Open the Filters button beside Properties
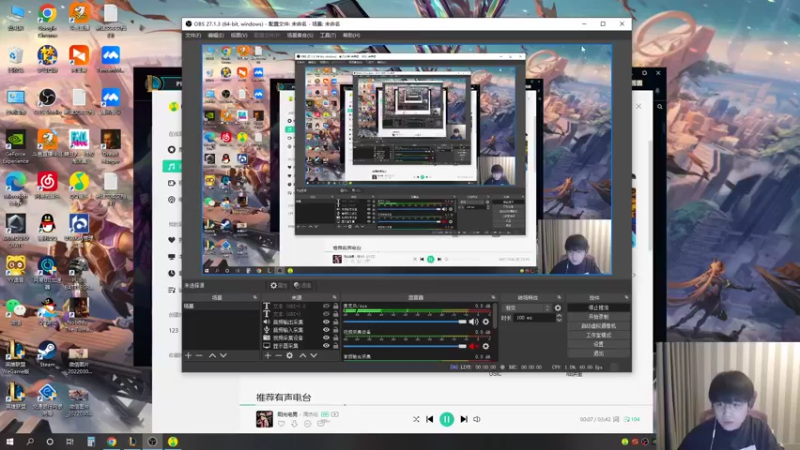The image size is (800, 450). [x=303, y=285]
